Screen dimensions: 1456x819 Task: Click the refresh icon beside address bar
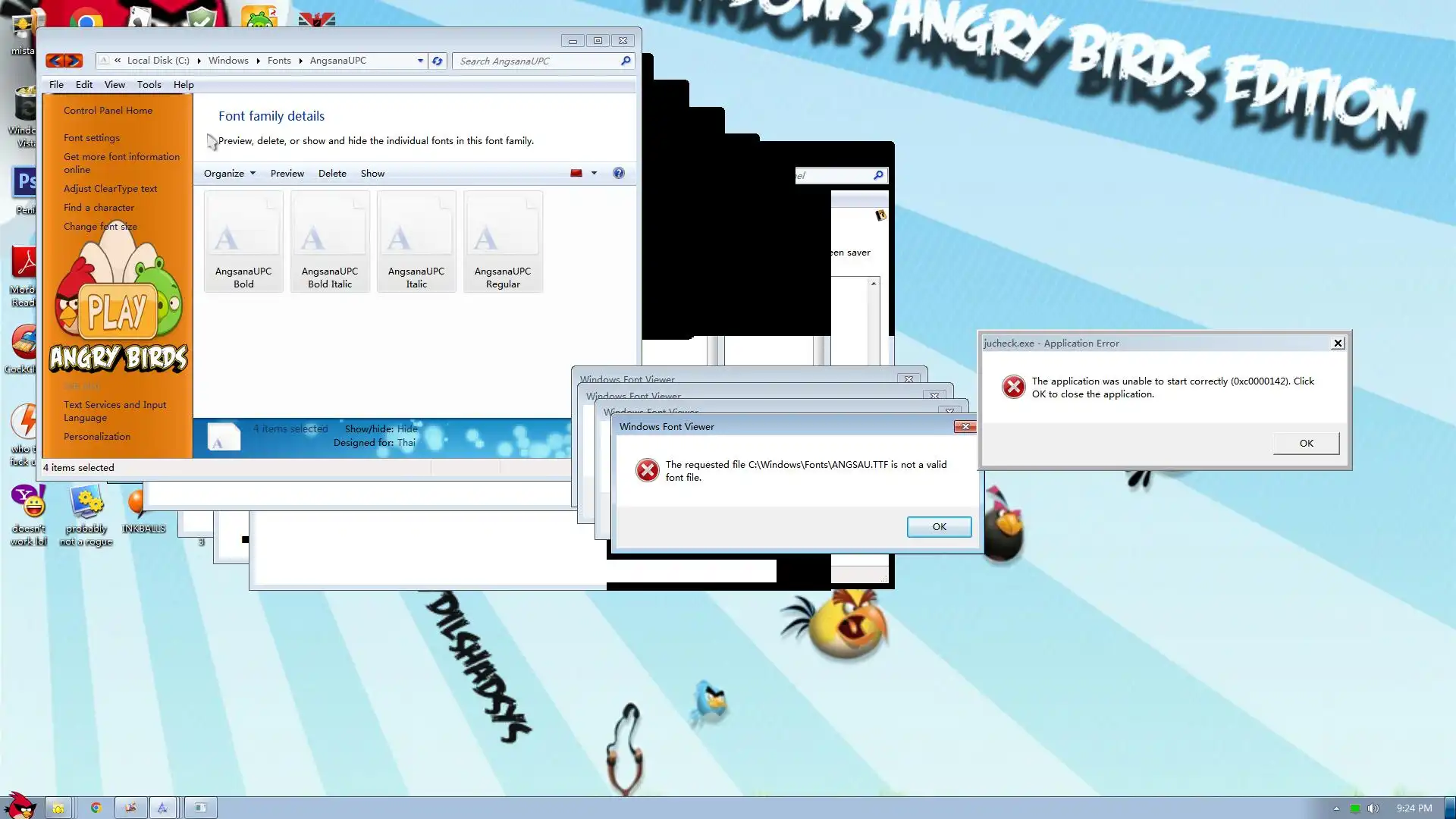click(438, 61)
